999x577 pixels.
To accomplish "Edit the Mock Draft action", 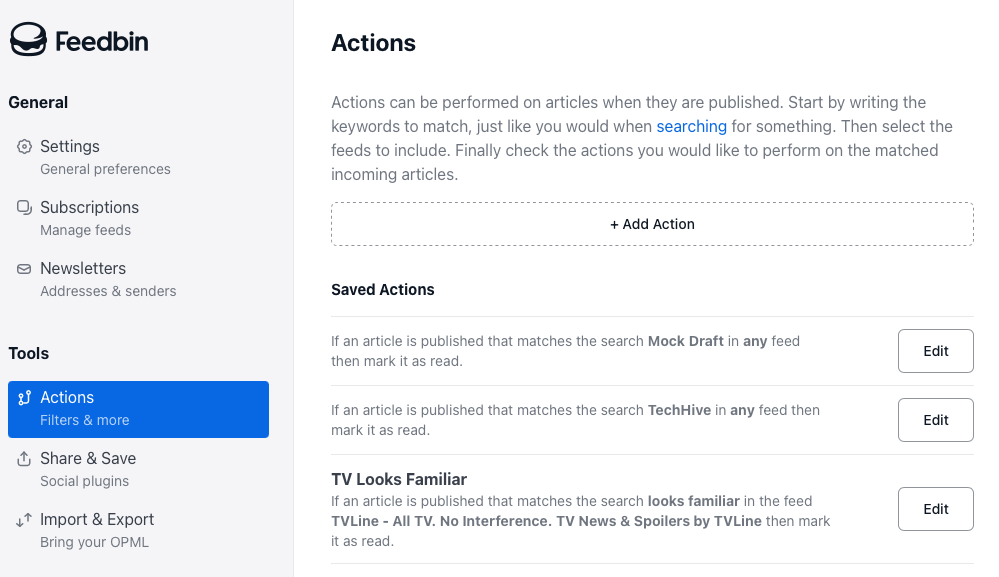I will pos(935,351).
